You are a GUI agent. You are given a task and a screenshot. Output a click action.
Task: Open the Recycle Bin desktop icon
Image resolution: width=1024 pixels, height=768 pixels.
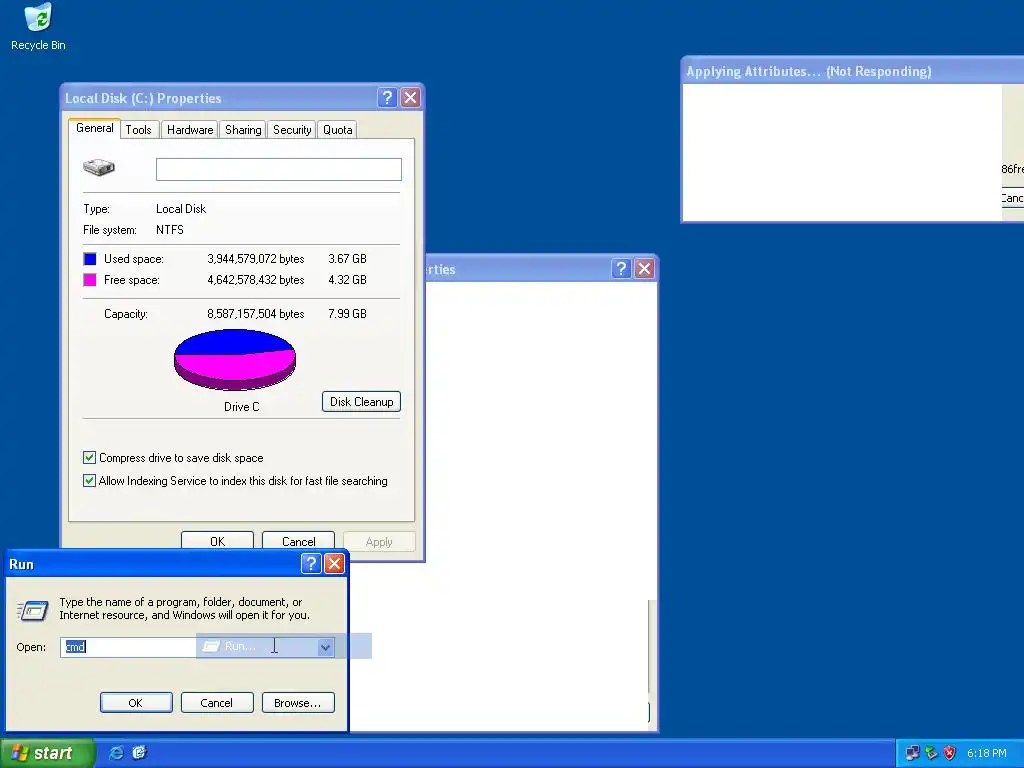[38, 27]
